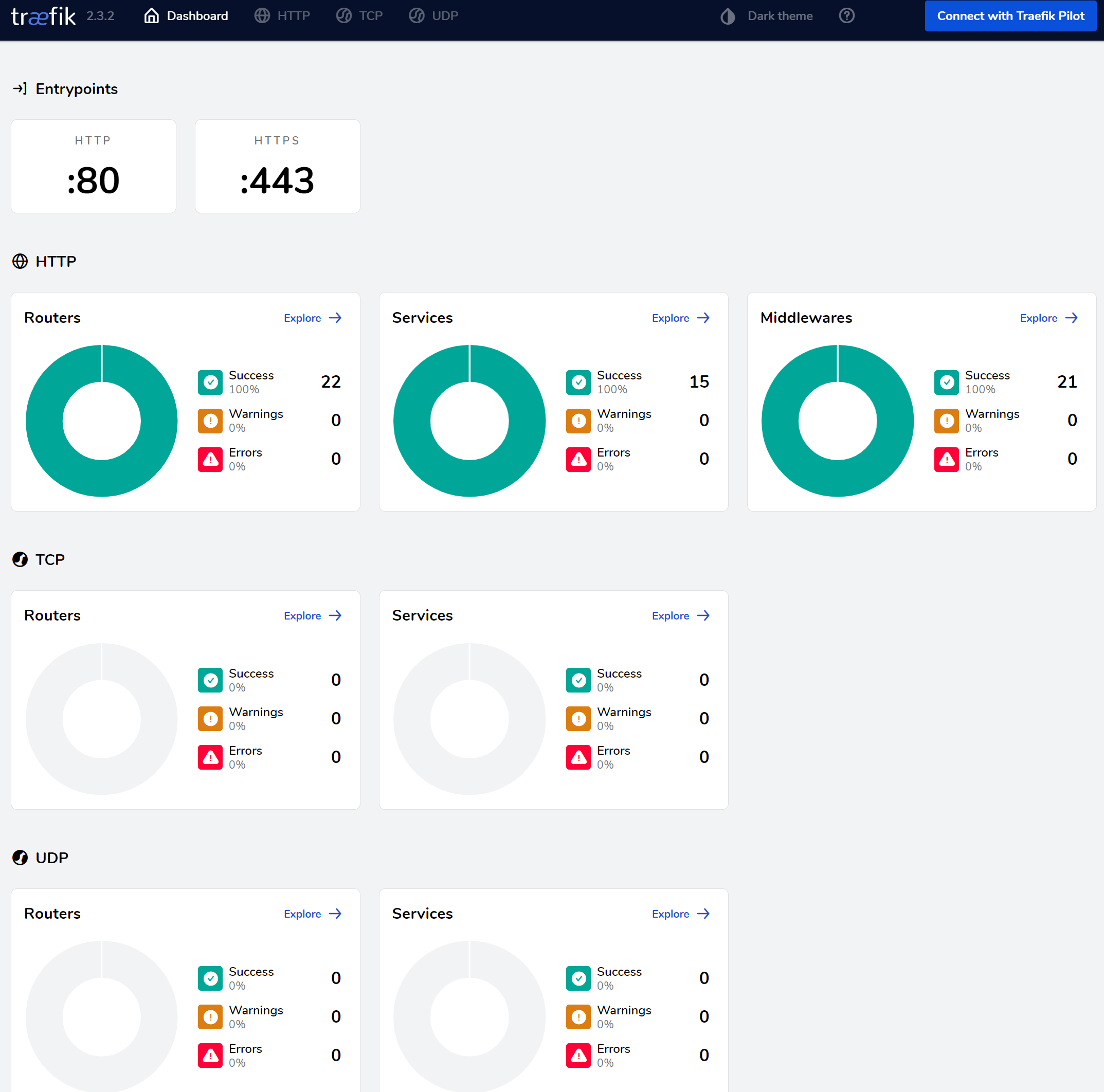Explore UDP Services

click(681, 914)
